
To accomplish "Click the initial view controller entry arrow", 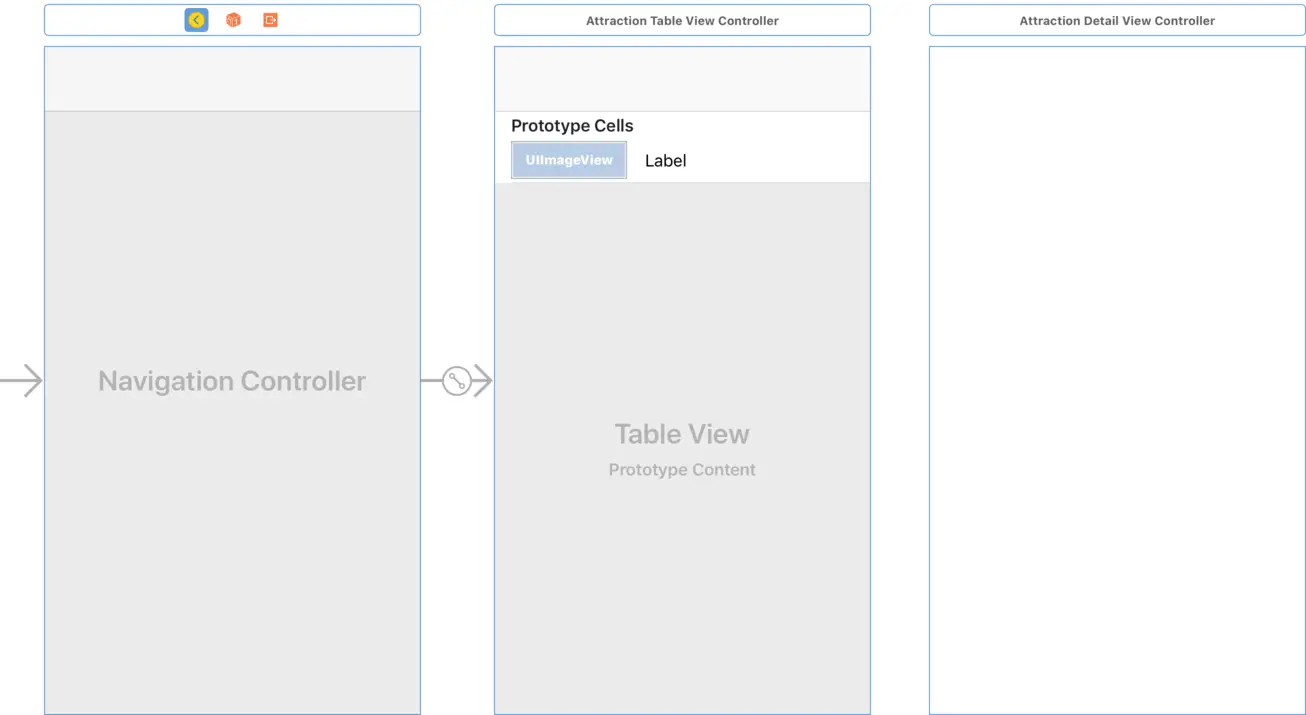I will 22,381.
